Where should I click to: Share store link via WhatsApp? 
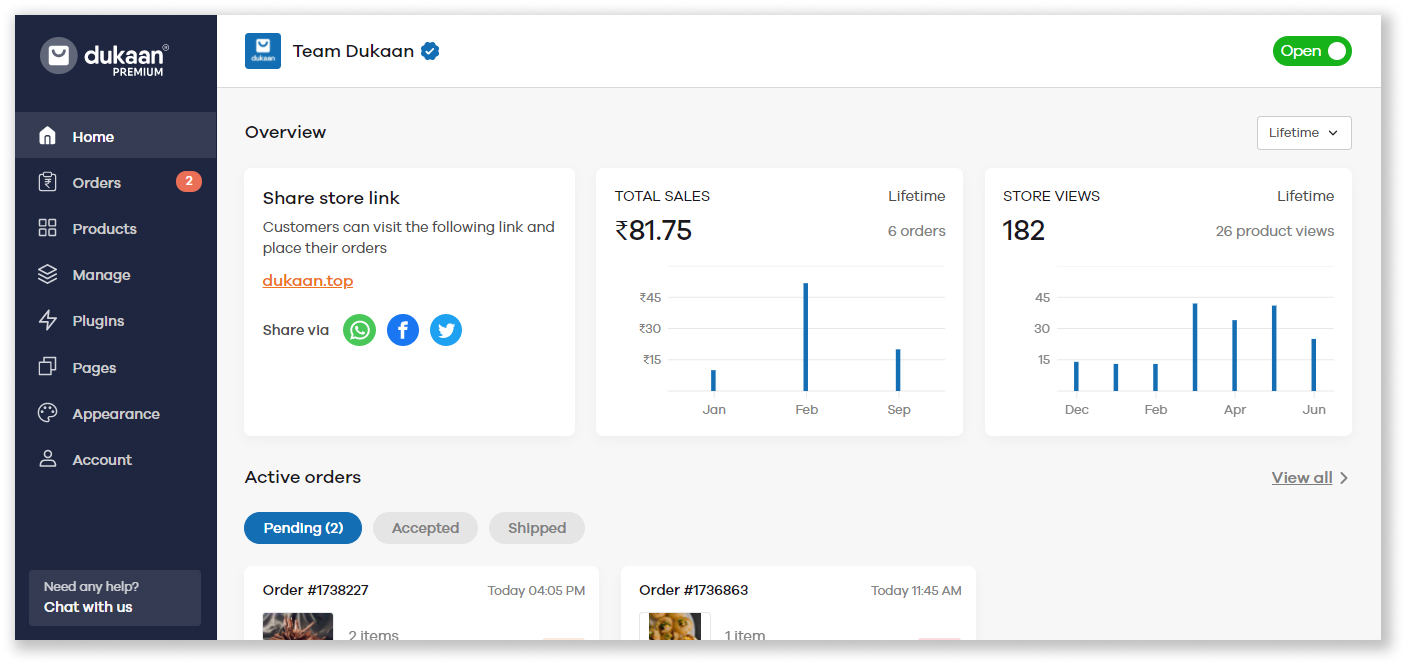pos(360,330)
